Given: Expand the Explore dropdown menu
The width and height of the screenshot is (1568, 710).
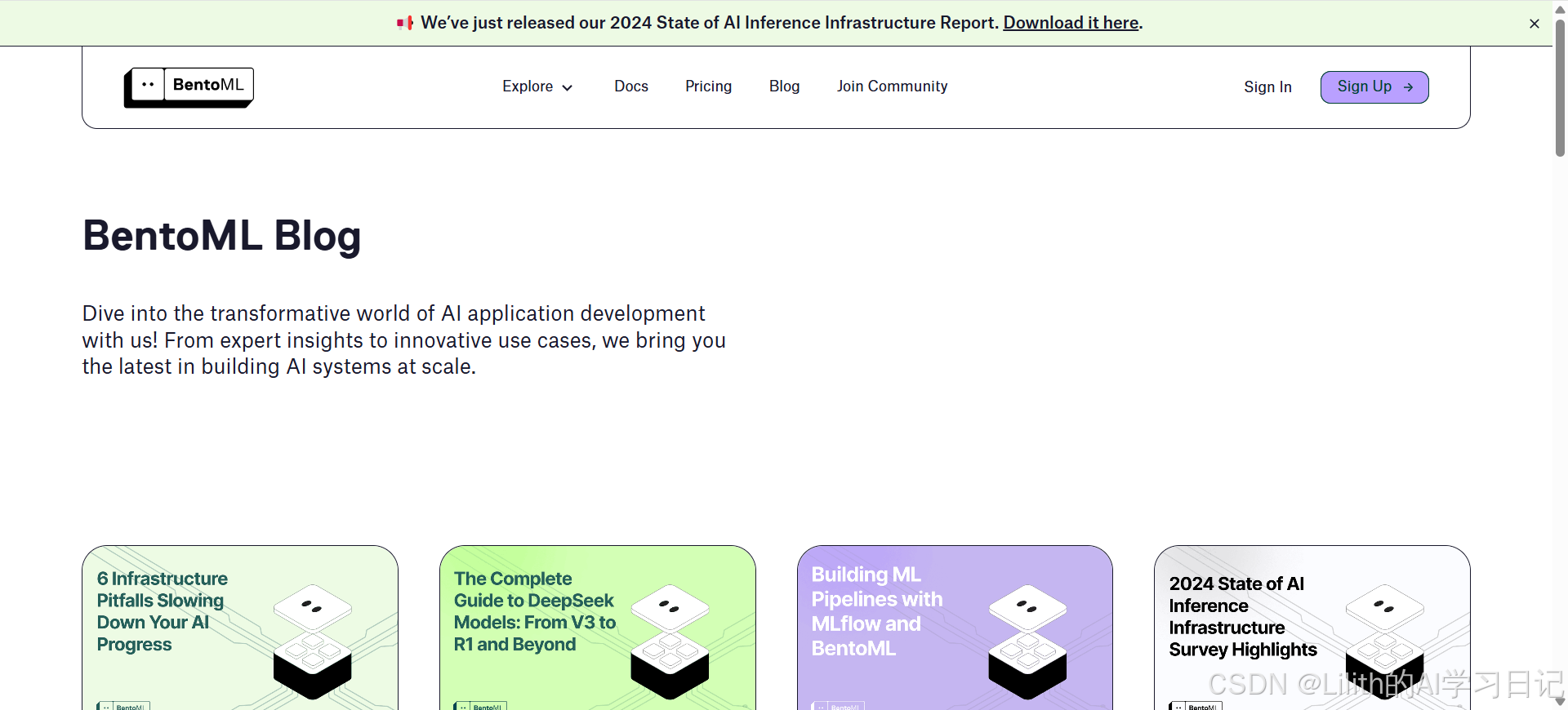Looking at the screenshot, I should (537, 87).
